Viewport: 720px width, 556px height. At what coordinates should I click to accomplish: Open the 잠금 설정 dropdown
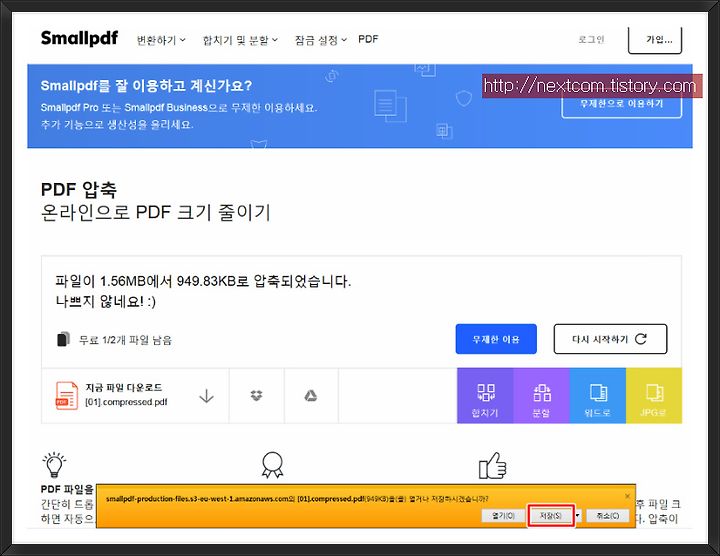pyautogui.click(x=321, y=40)
